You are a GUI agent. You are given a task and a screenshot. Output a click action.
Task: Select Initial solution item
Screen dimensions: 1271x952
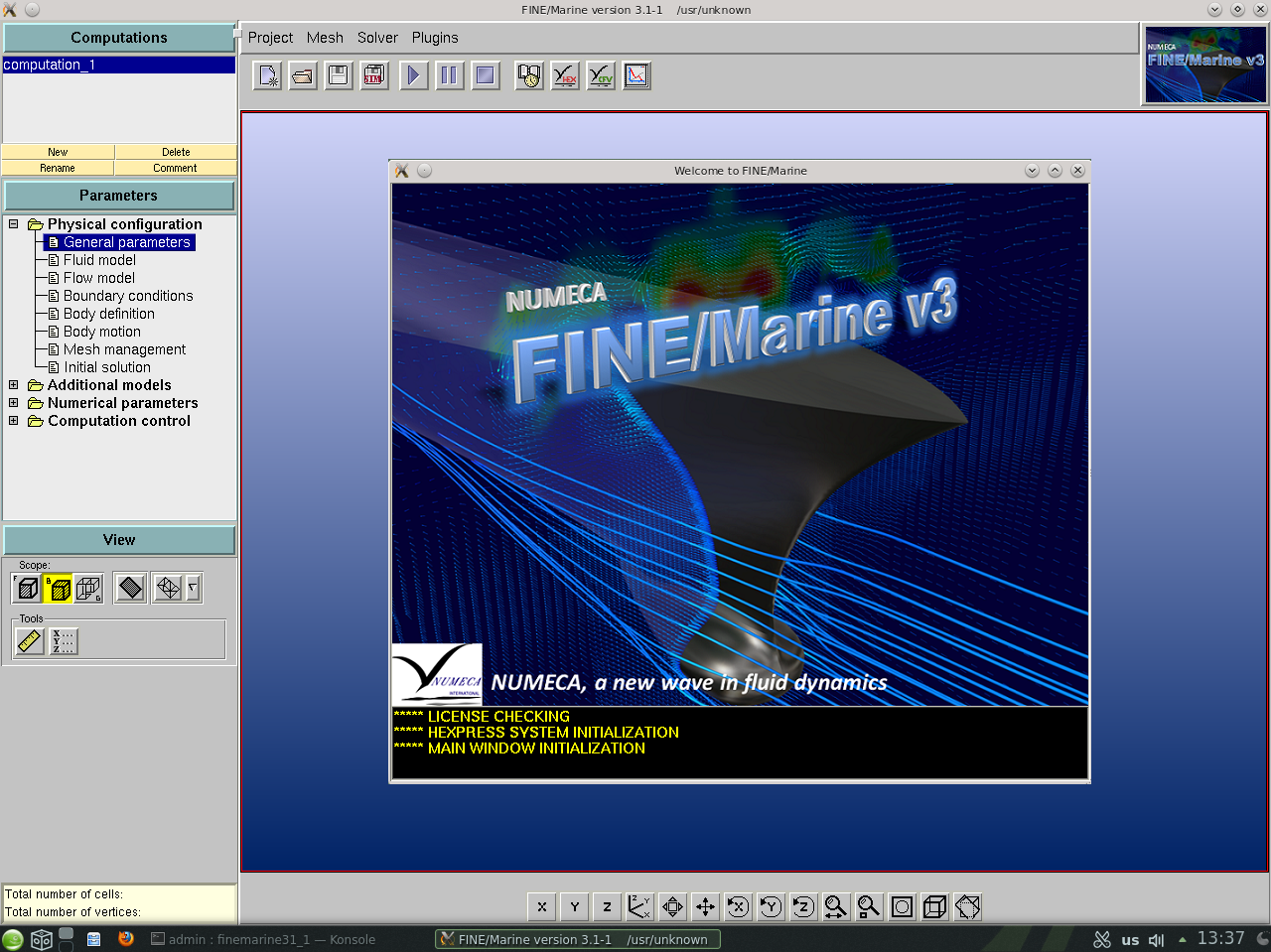107,367
